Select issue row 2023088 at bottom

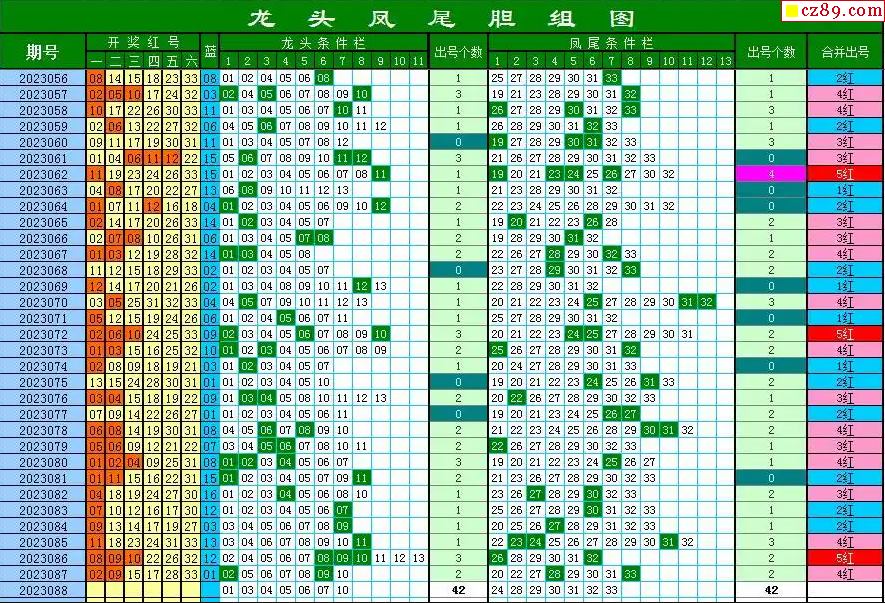43,591
